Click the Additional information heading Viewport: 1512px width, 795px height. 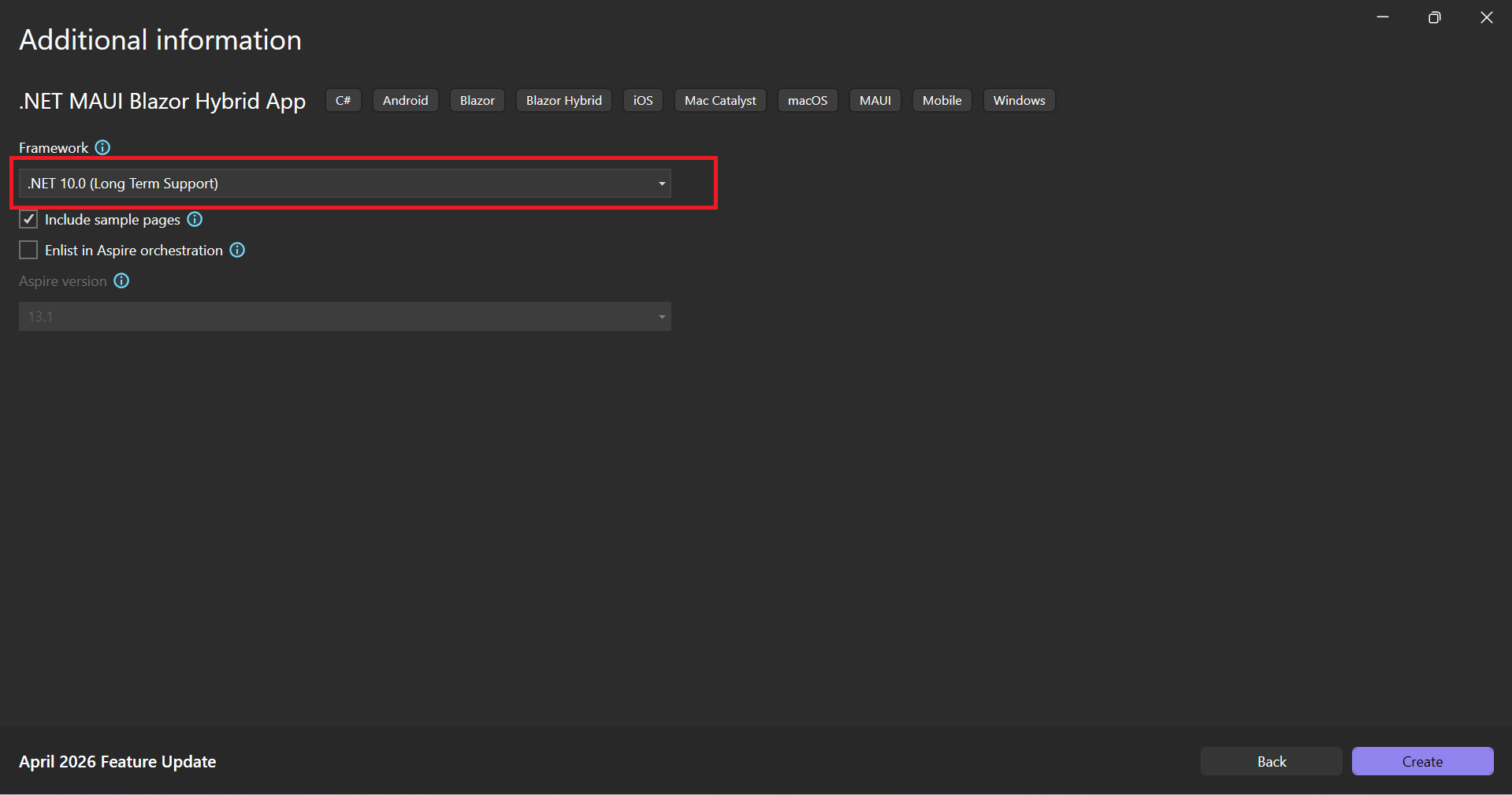point(161,39)
